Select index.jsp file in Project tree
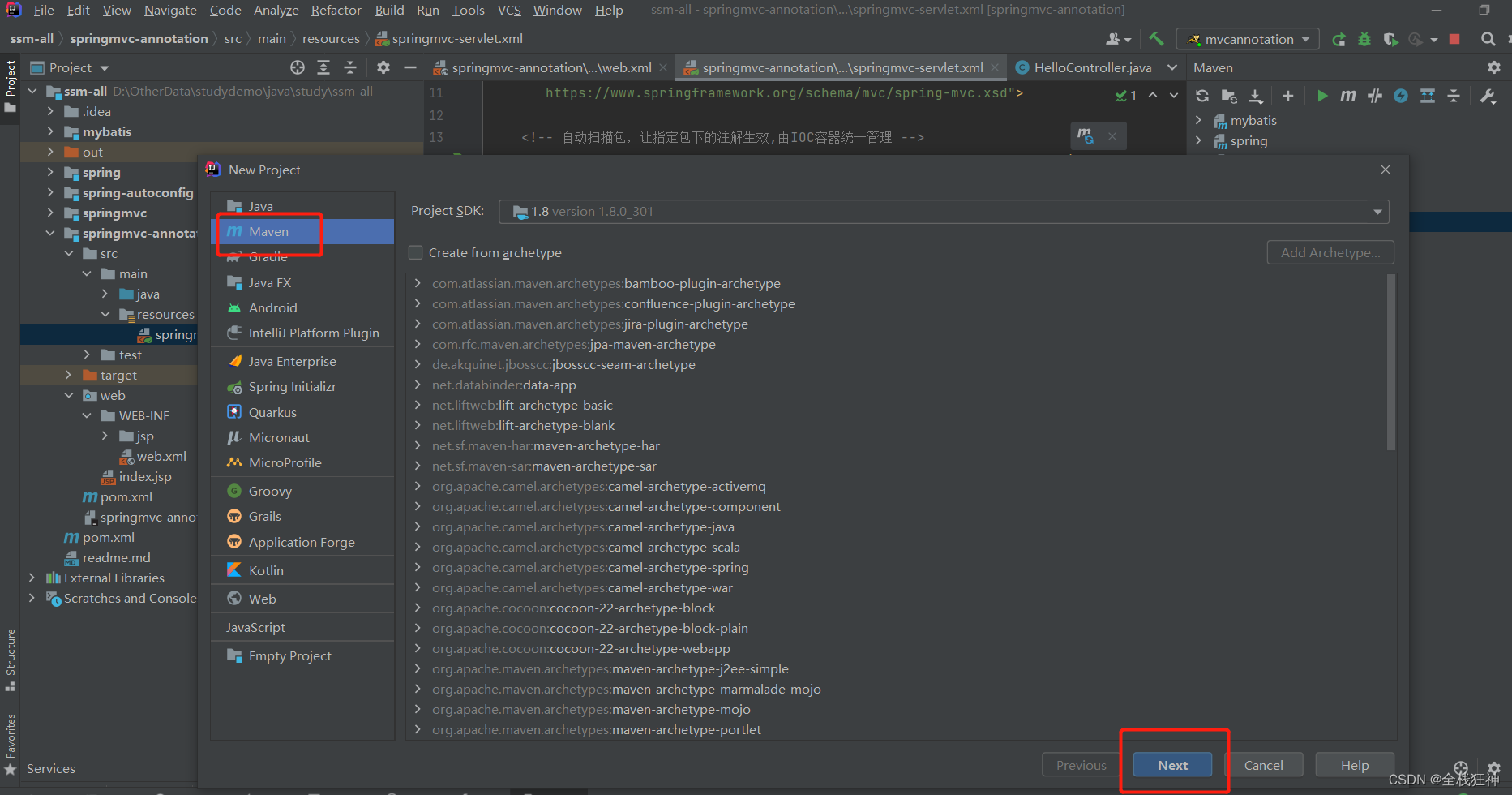This screenshot has height=795, width=1512. pos(144,476)
